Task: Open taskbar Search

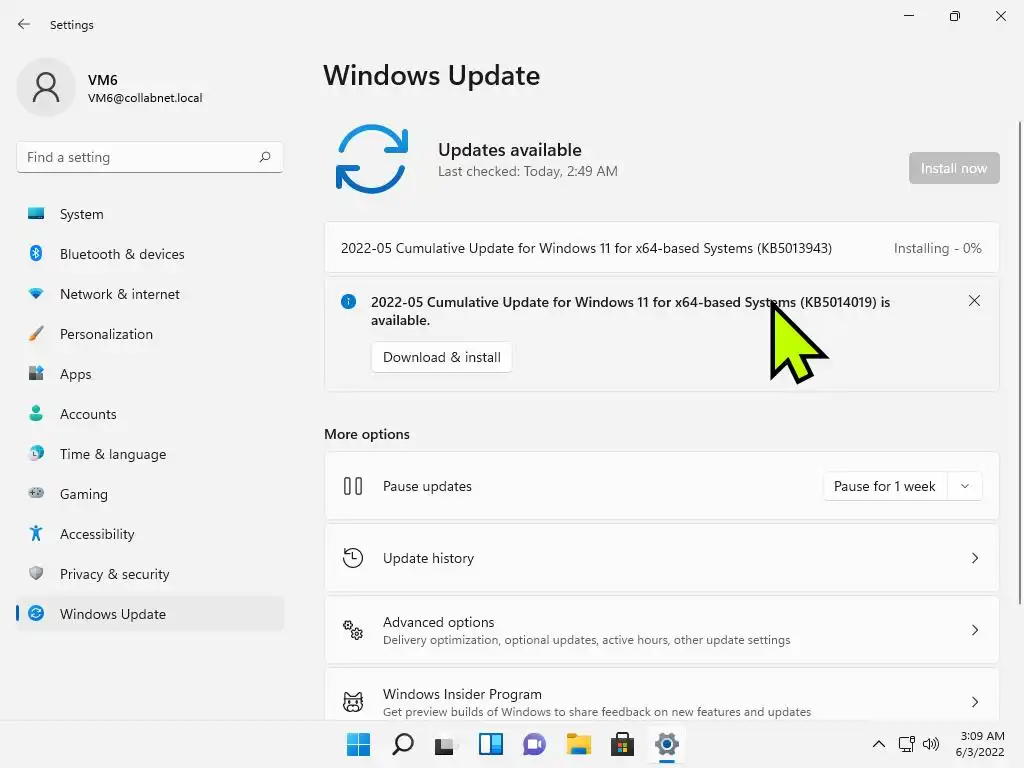Action: [402, 744]
